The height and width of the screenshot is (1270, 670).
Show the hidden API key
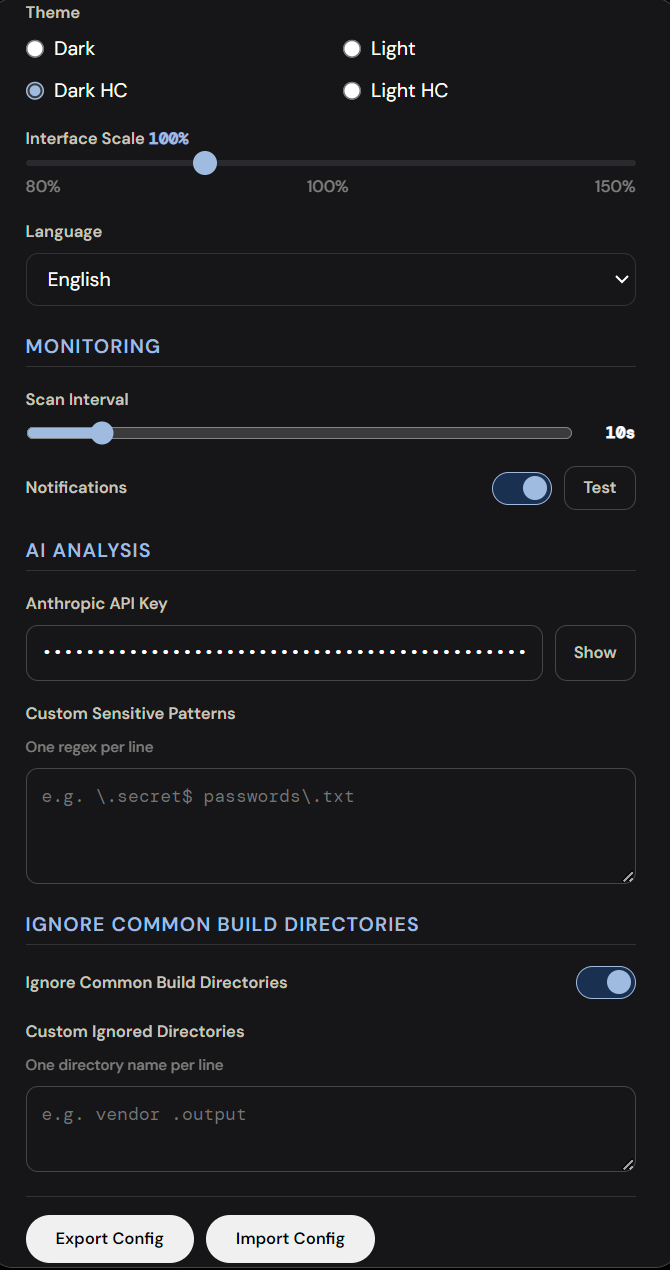595,653
